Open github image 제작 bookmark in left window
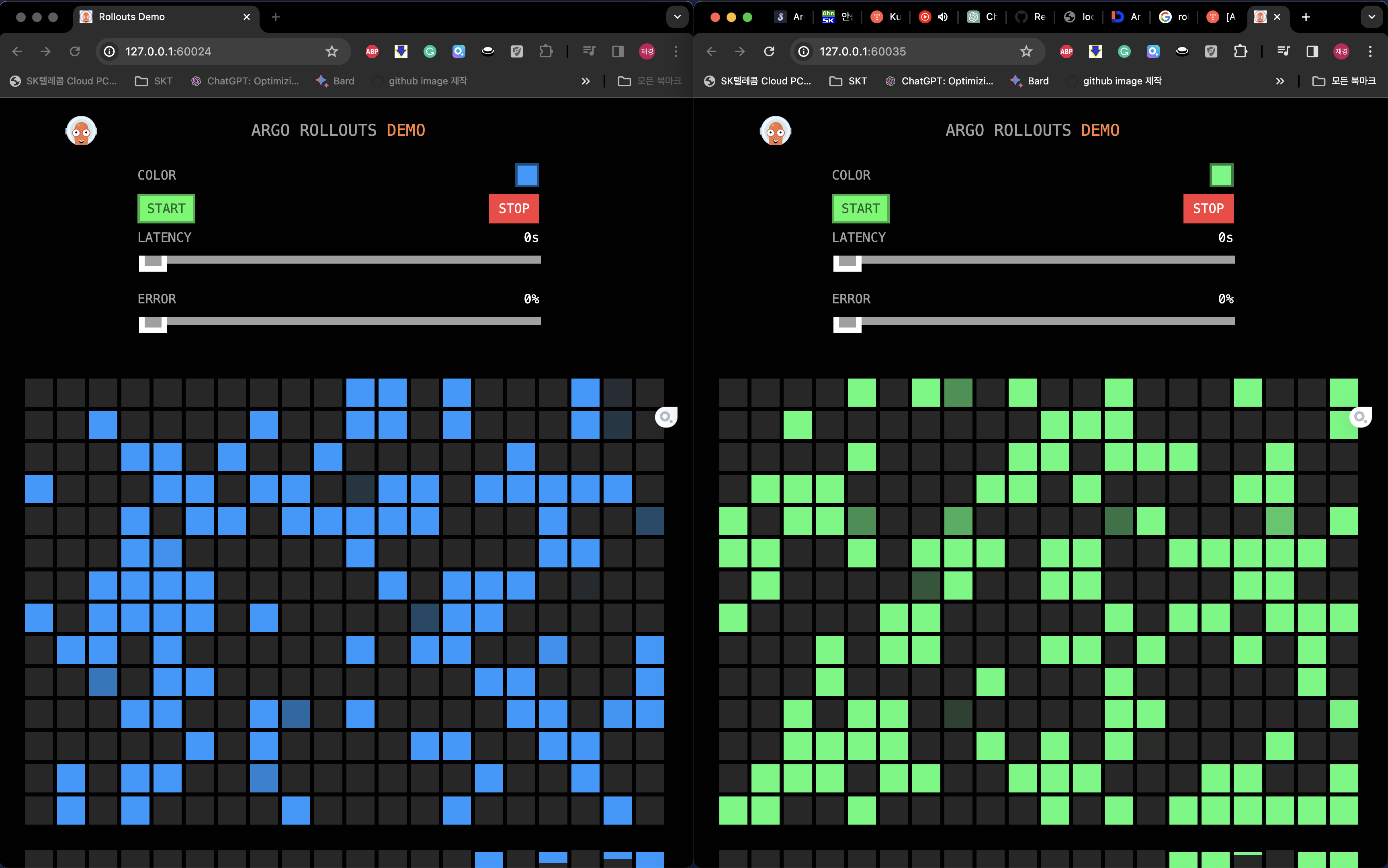Screen dimensions: 1388x868 (420, 82)
